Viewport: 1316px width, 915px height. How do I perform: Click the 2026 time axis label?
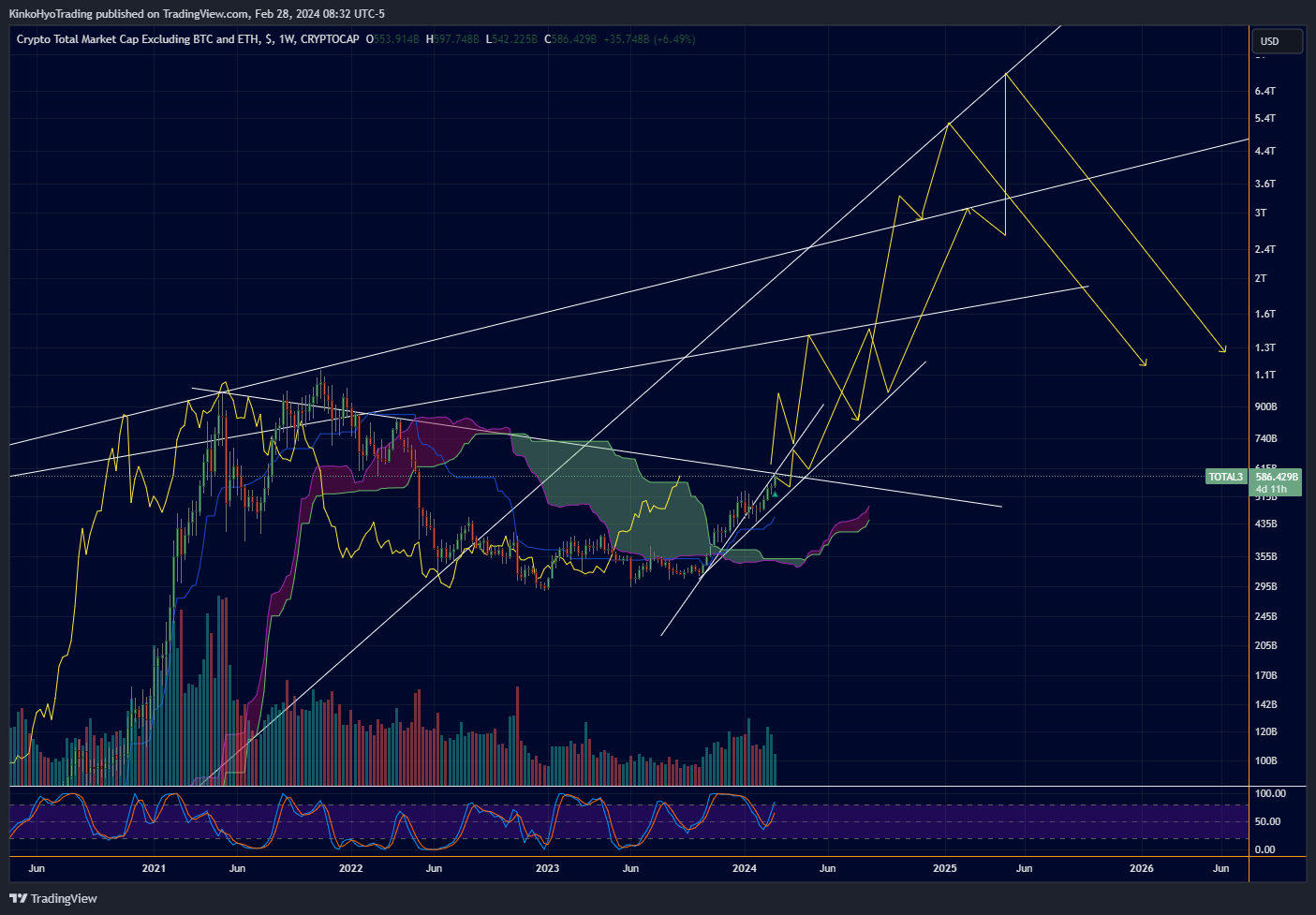coord(1142,868)
